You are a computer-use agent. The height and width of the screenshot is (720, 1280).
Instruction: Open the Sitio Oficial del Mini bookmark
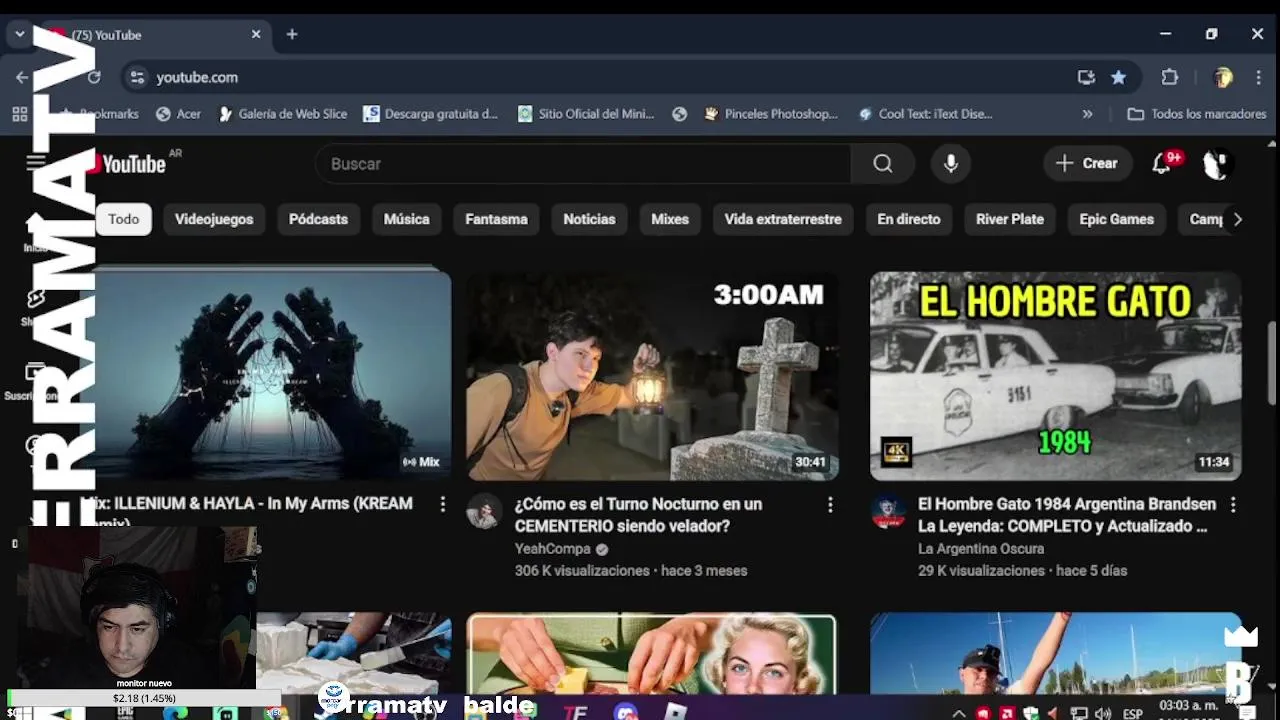click(585, 114)
